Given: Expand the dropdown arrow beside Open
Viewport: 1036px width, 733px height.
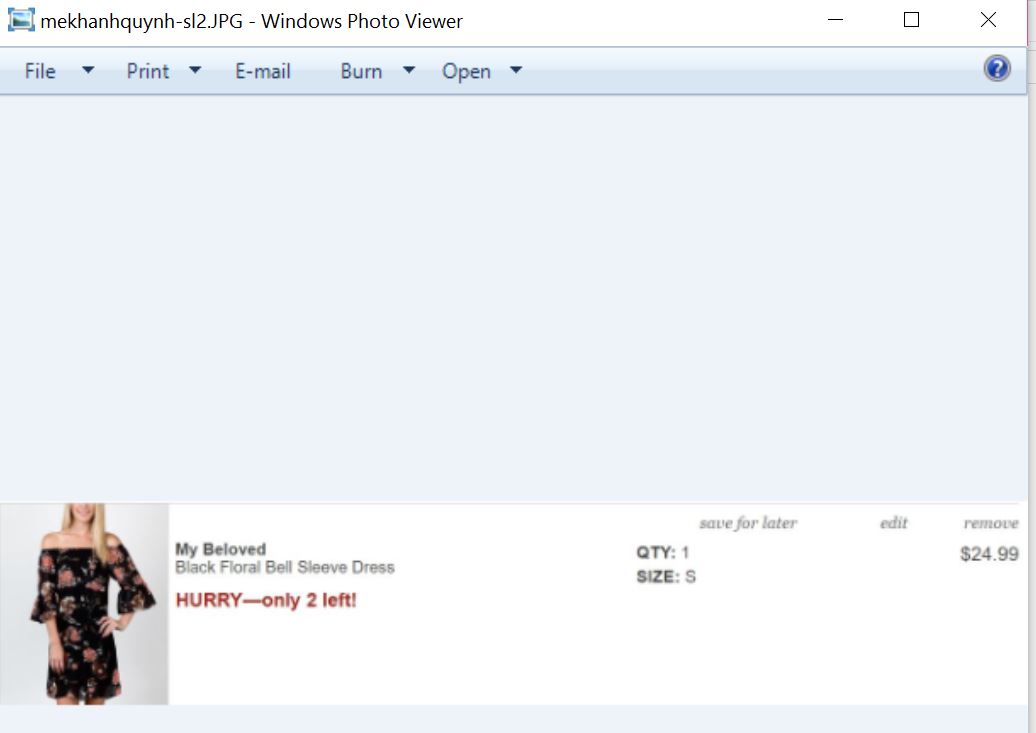Looking at the screenshot, I should point(516,70).
